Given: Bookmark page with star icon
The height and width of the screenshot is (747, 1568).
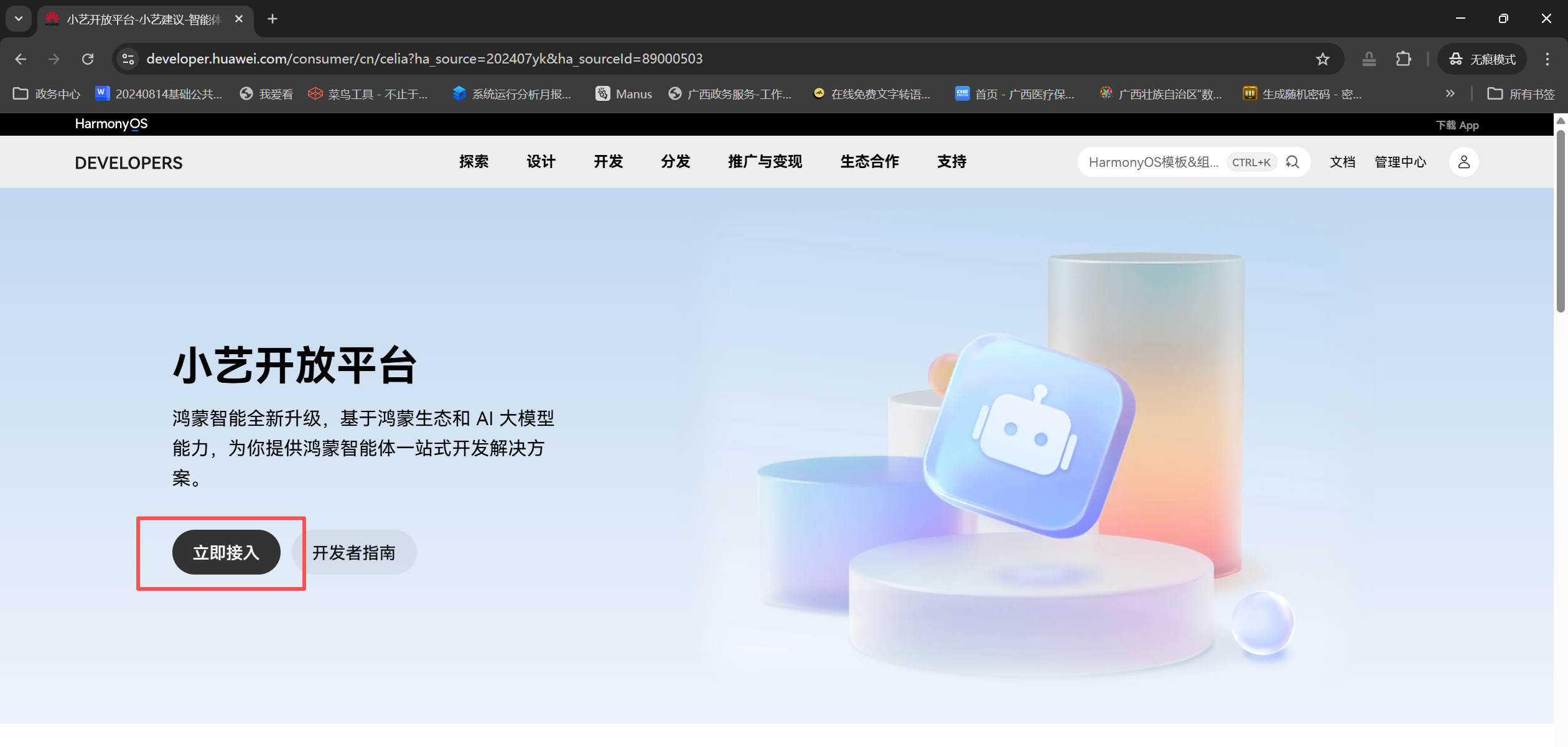Looking at the screenshot, I should tap(1322, 59).
